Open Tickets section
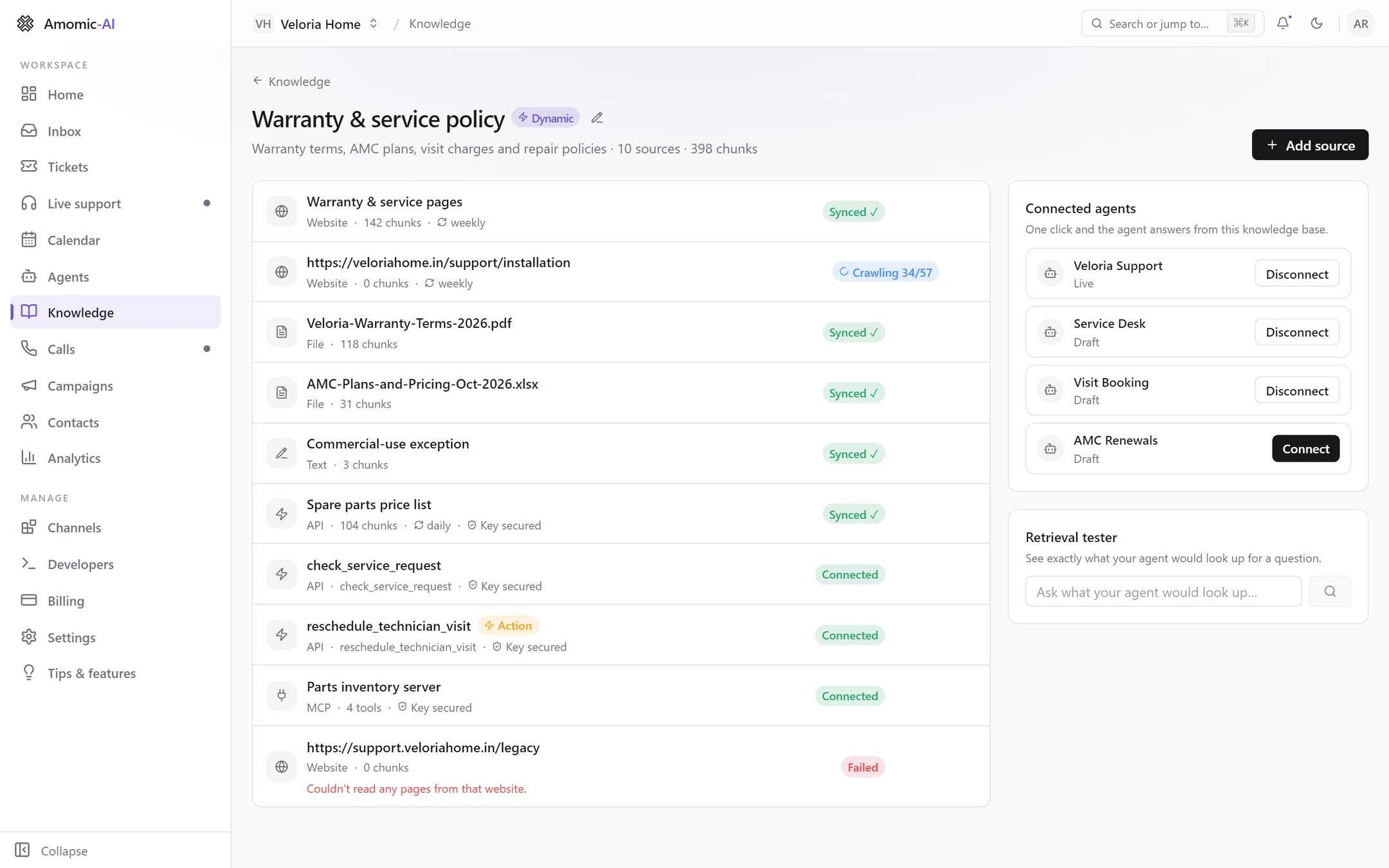The height and width of the screenshot is (868, 1389). click(x=116, y=167)
